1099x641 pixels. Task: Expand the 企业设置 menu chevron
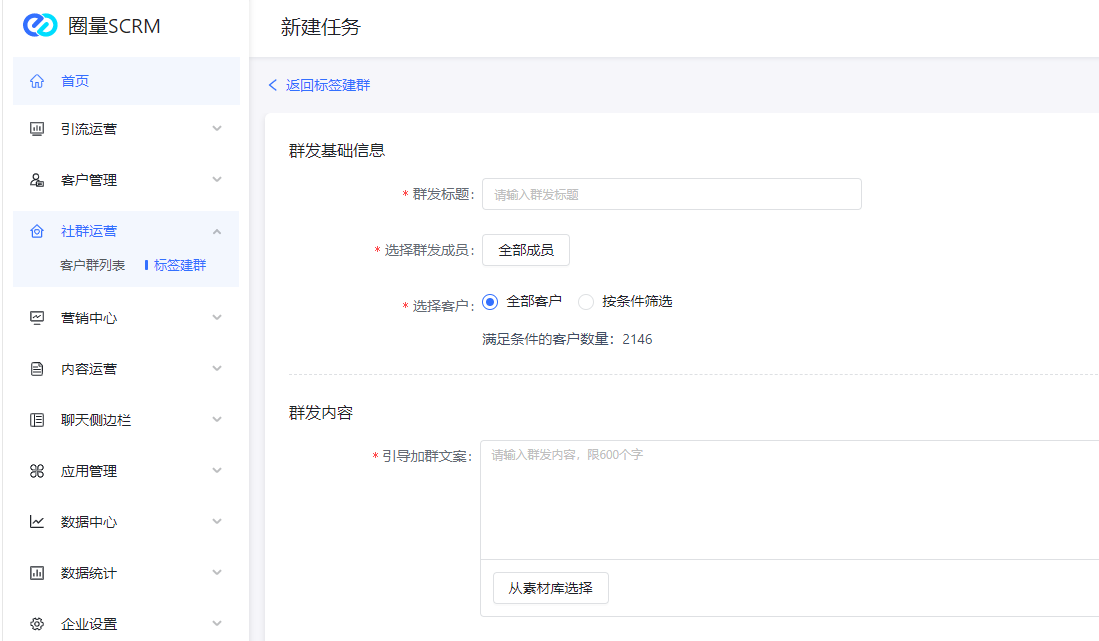(x=217, y=624)
